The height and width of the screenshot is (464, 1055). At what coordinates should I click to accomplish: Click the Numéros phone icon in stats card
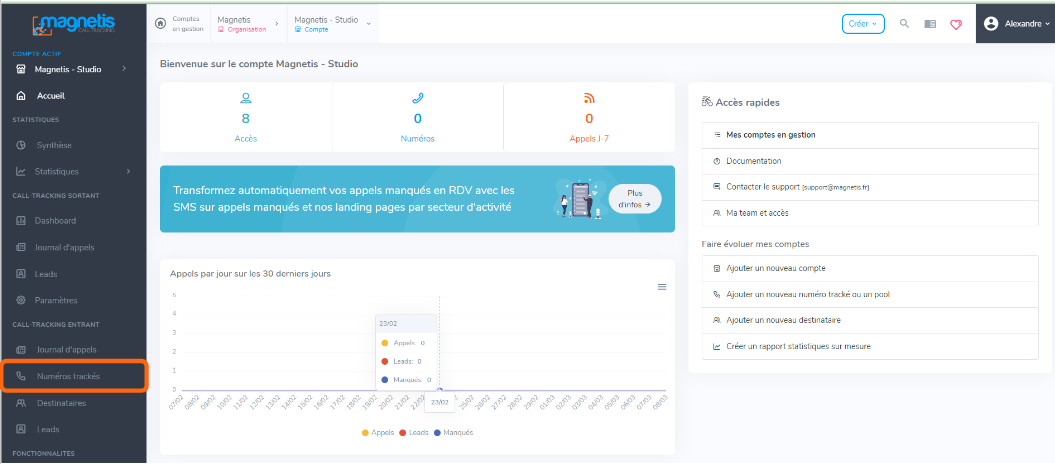[417, 99]
